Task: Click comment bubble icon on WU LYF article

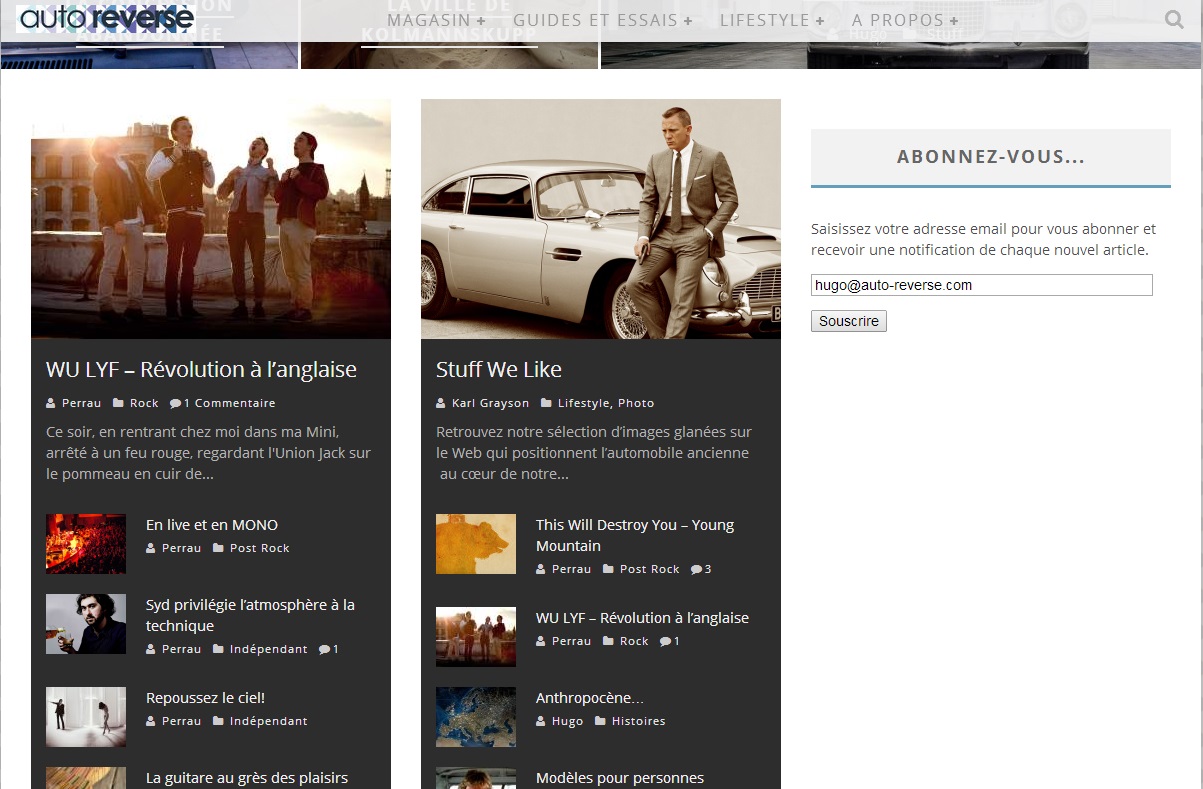Action: (x=176, y=403)
